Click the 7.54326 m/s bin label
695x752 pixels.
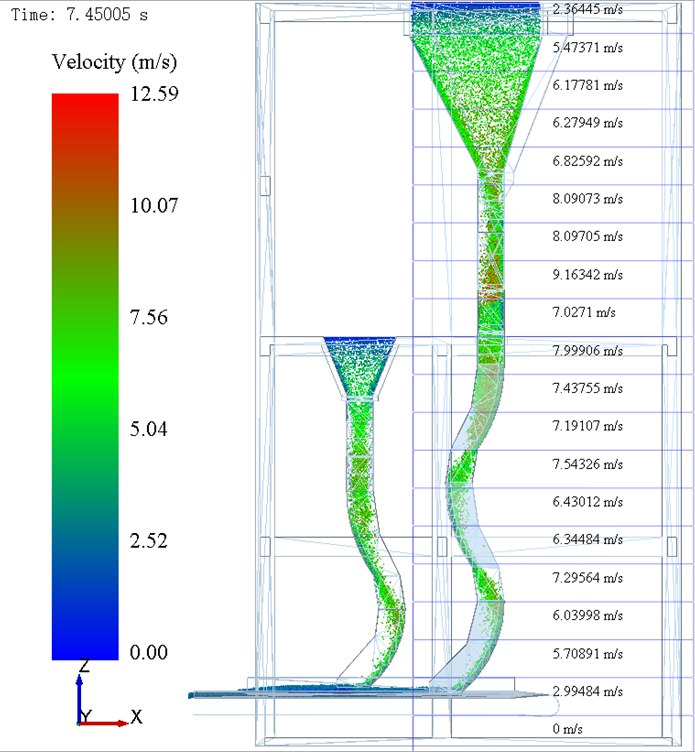(x=588, y=464)
